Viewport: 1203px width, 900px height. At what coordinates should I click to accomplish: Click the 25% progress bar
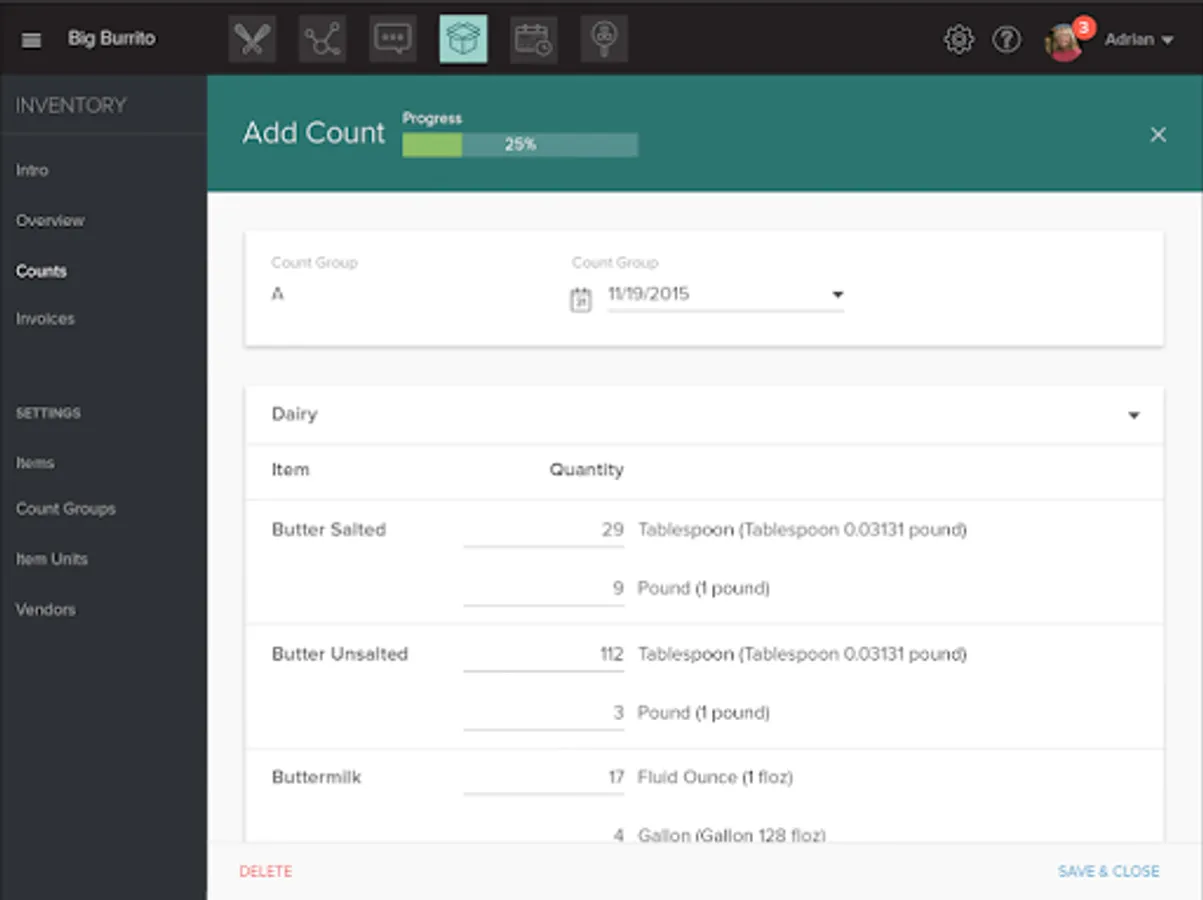pos(520,145)
